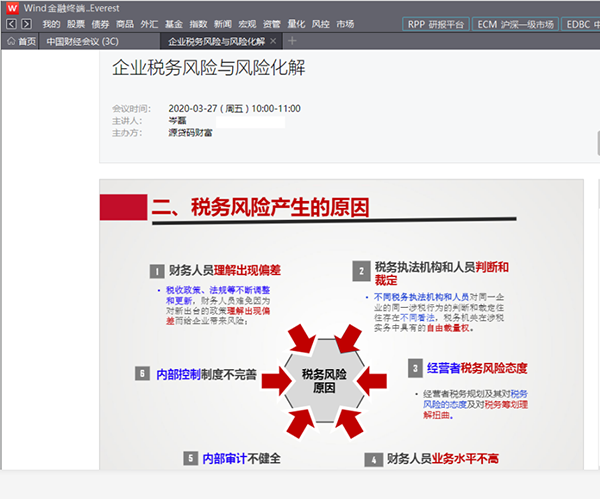Open the 股票 menu
This screenshot has width=600, height=499.
pos(76,23)
